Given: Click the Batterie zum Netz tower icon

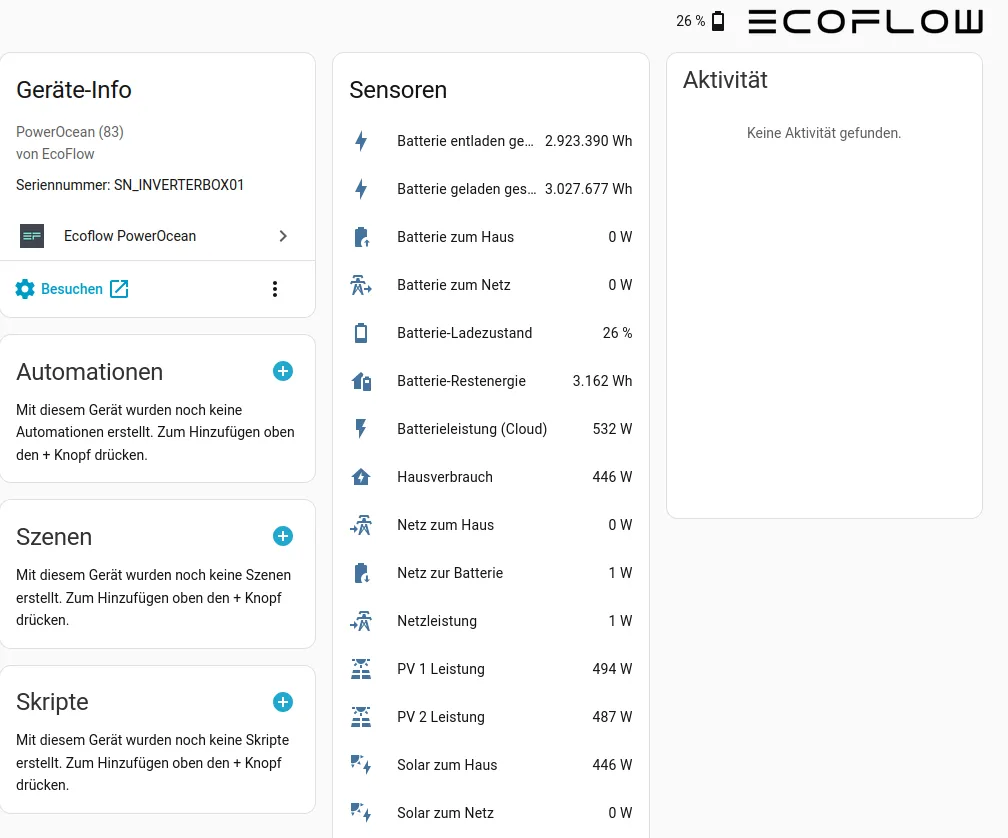Looking at the screenshot, I should 361,285.
